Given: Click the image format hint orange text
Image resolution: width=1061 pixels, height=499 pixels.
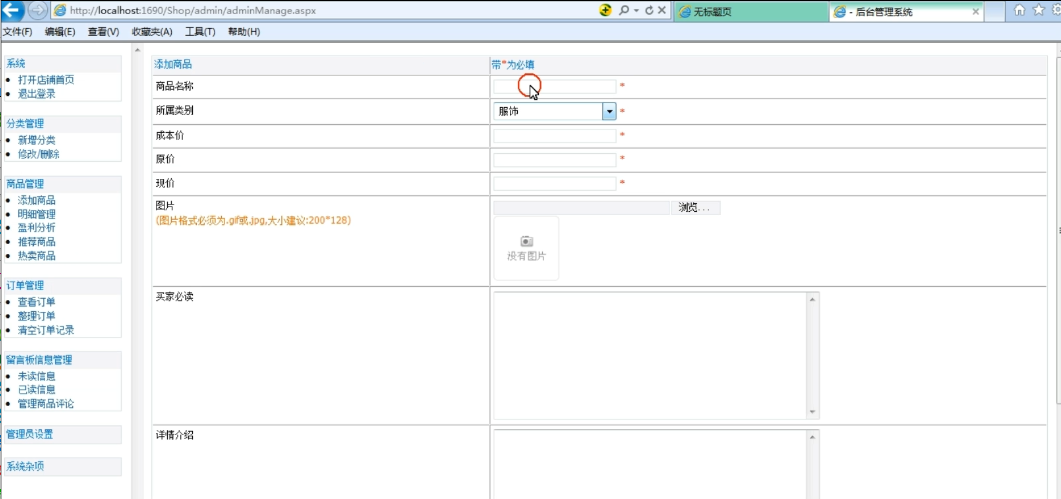Looking at the screenshot, I should coord(253,220).
